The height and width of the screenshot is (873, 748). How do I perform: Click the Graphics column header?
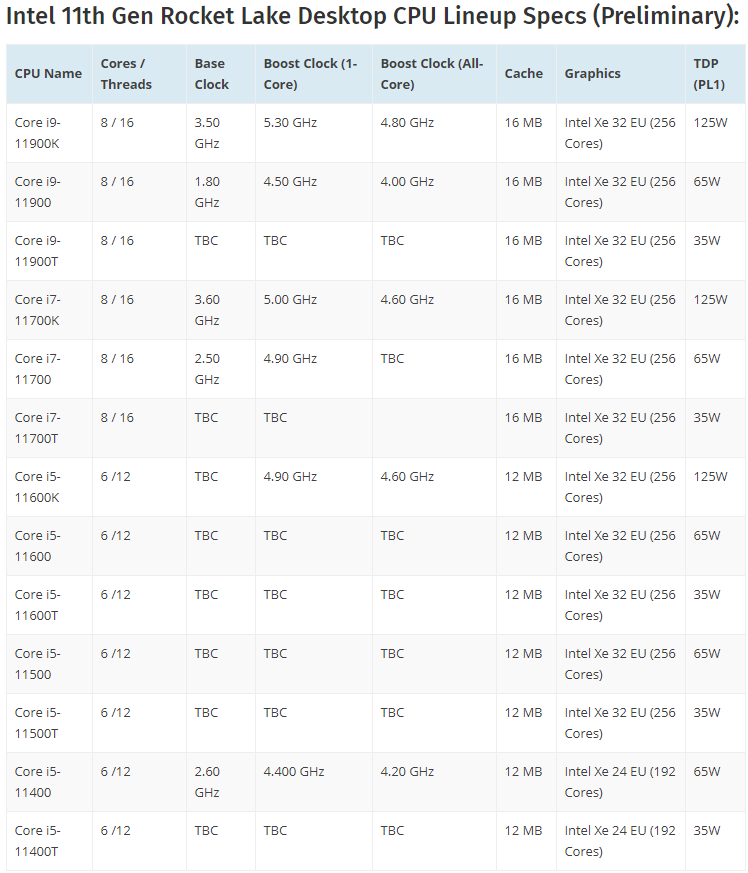click(592, 74)
